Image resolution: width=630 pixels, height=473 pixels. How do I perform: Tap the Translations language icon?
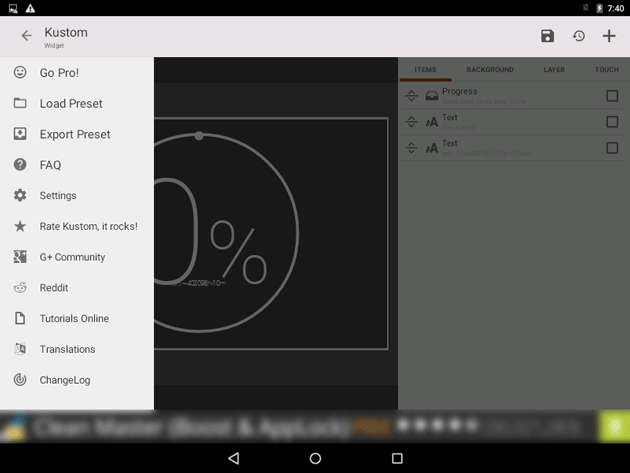(20, 349)
